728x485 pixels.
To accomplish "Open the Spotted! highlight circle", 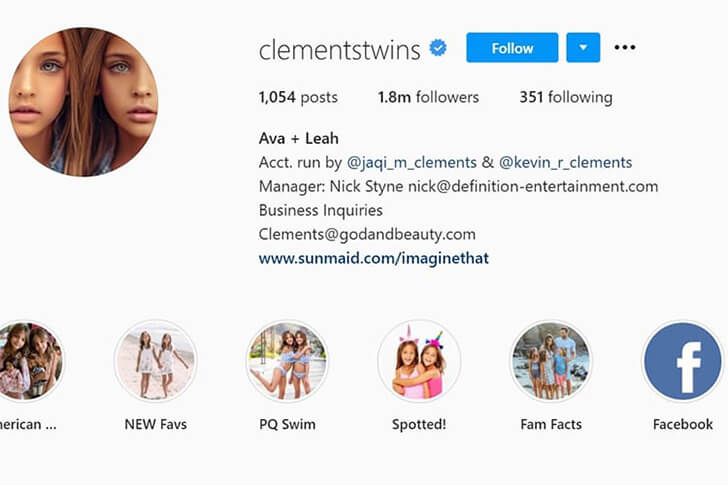I will coord(419,361).
